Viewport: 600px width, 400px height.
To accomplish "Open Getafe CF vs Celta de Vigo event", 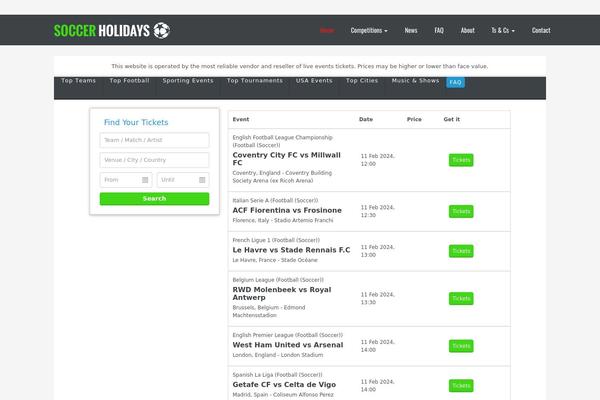I will (x=284, y=385).
